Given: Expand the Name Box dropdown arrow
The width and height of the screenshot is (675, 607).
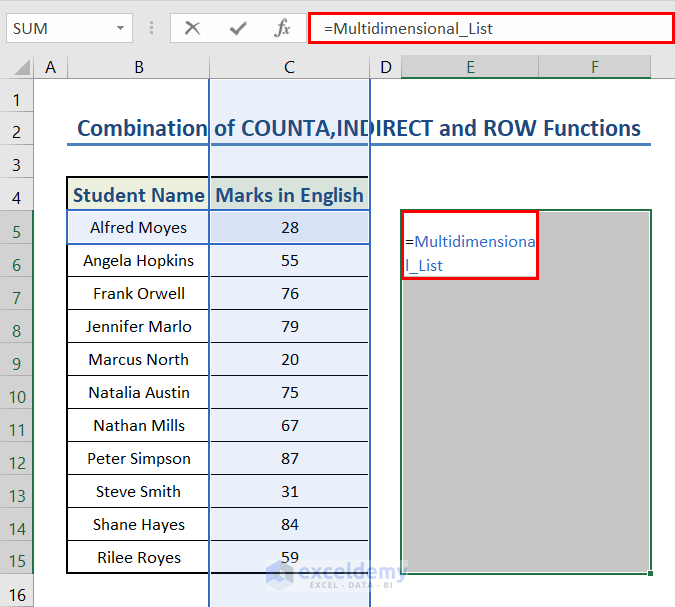Looking at the screenshot, I should point(121,28).
